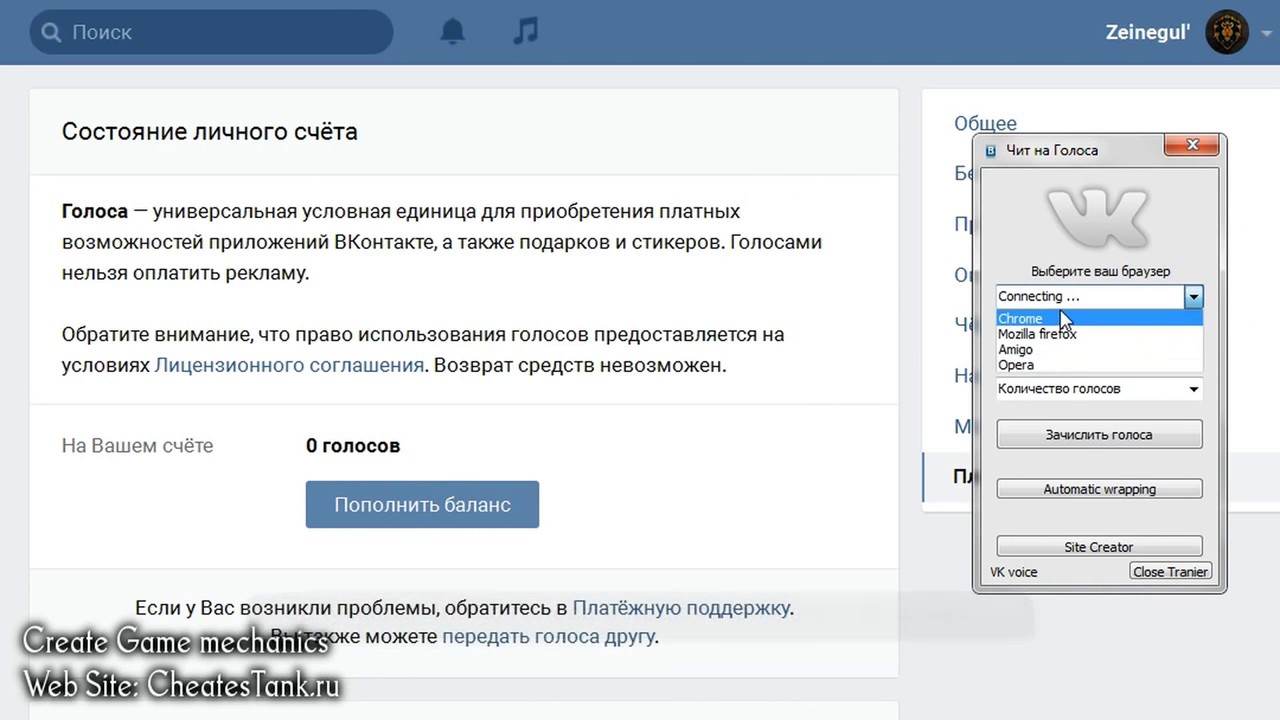Open the Лицензионного соглашения link
The height and width of the screenshot is (720, 1280).
point(289,365)
